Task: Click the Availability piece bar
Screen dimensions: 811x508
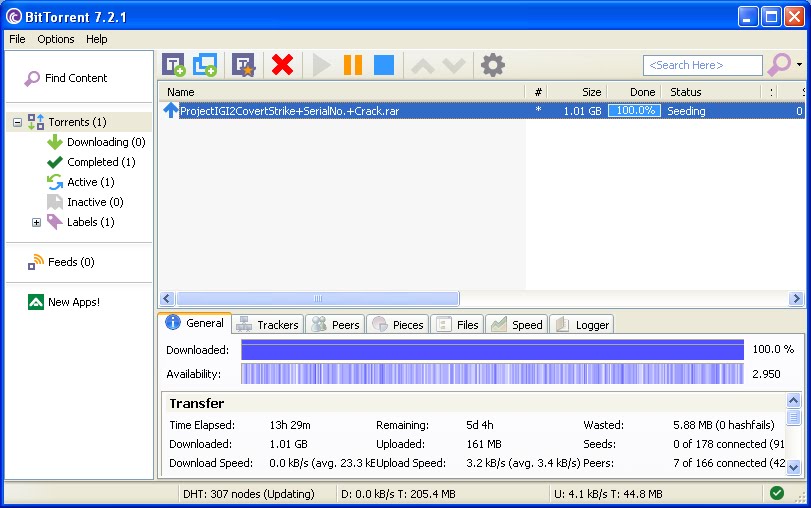Action: click(x=492, y=374)
